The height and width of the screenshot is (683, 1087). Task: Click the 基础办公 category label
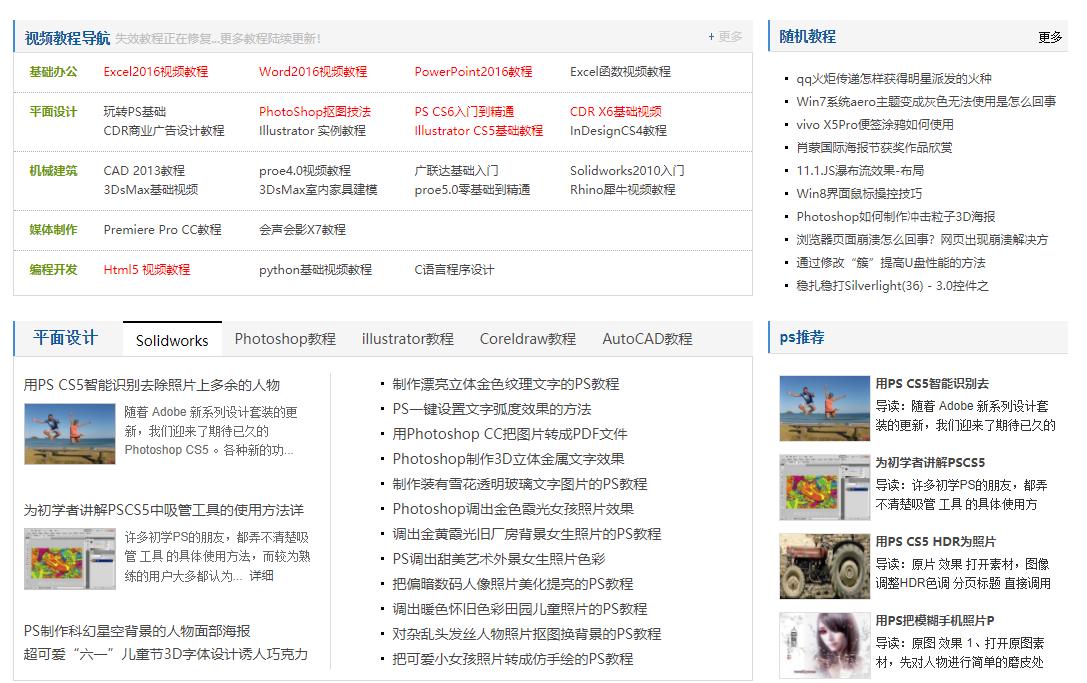click(52, 71)
